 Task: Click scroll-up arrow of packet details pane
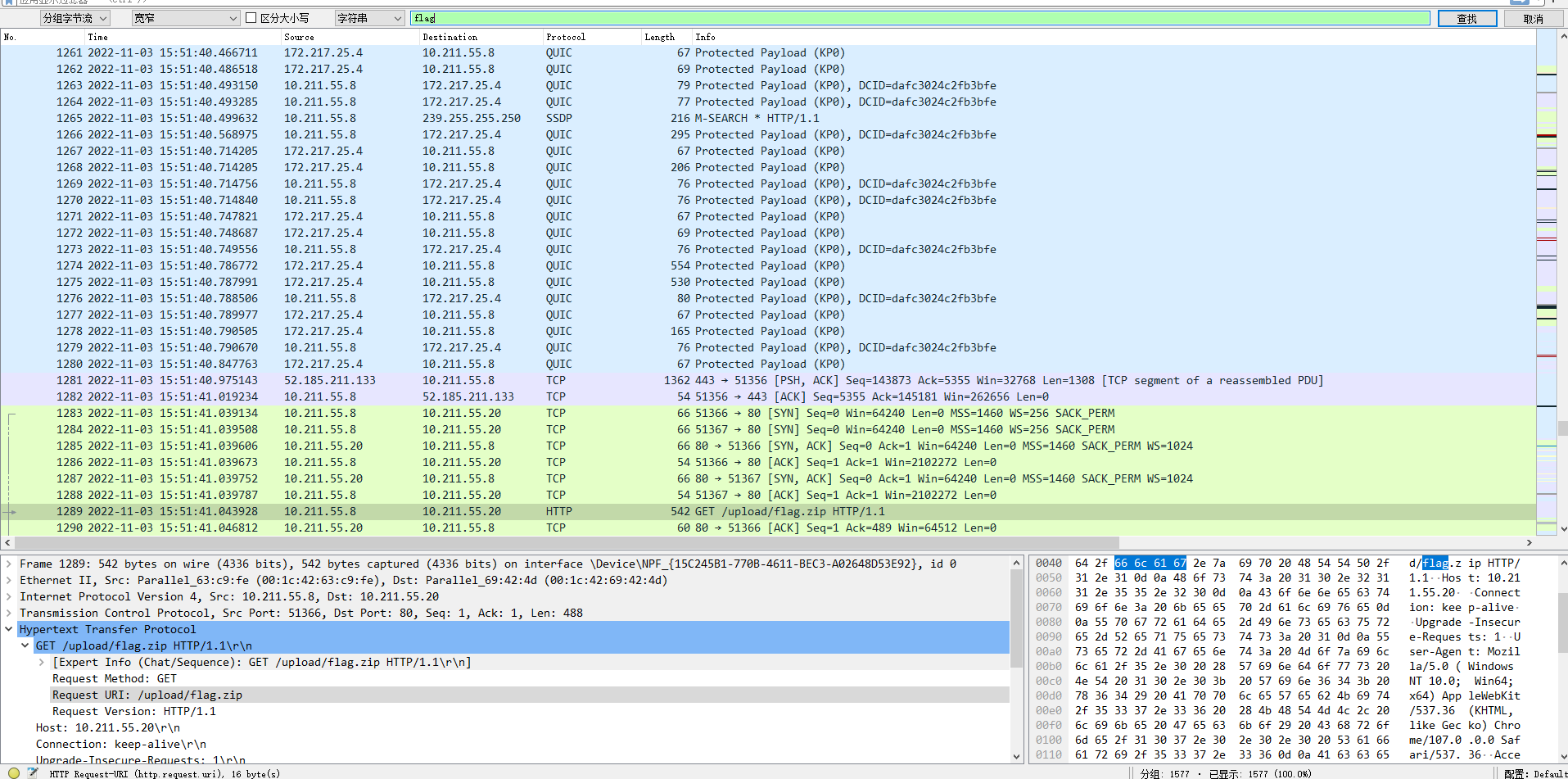pos(1016,563)
